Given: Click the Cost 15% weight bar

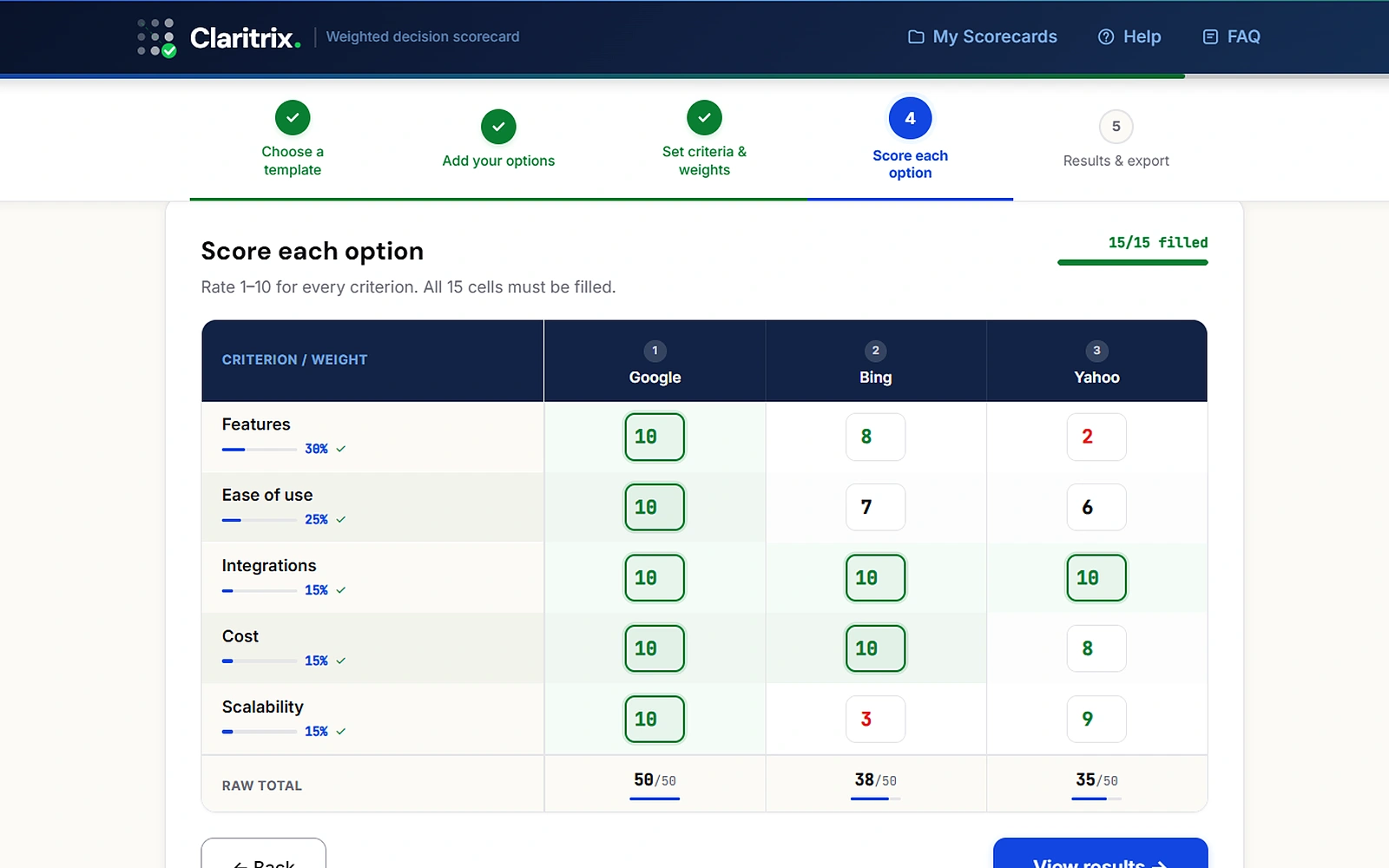Looking at the screenshot, I should point(260,661).
